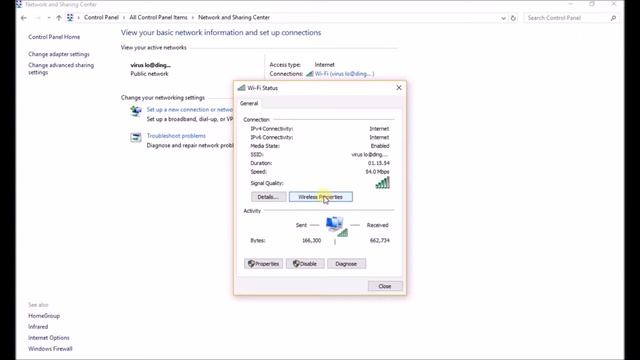
Task: Click the 54.0 Mbps speed value
Action: (377, 172)
